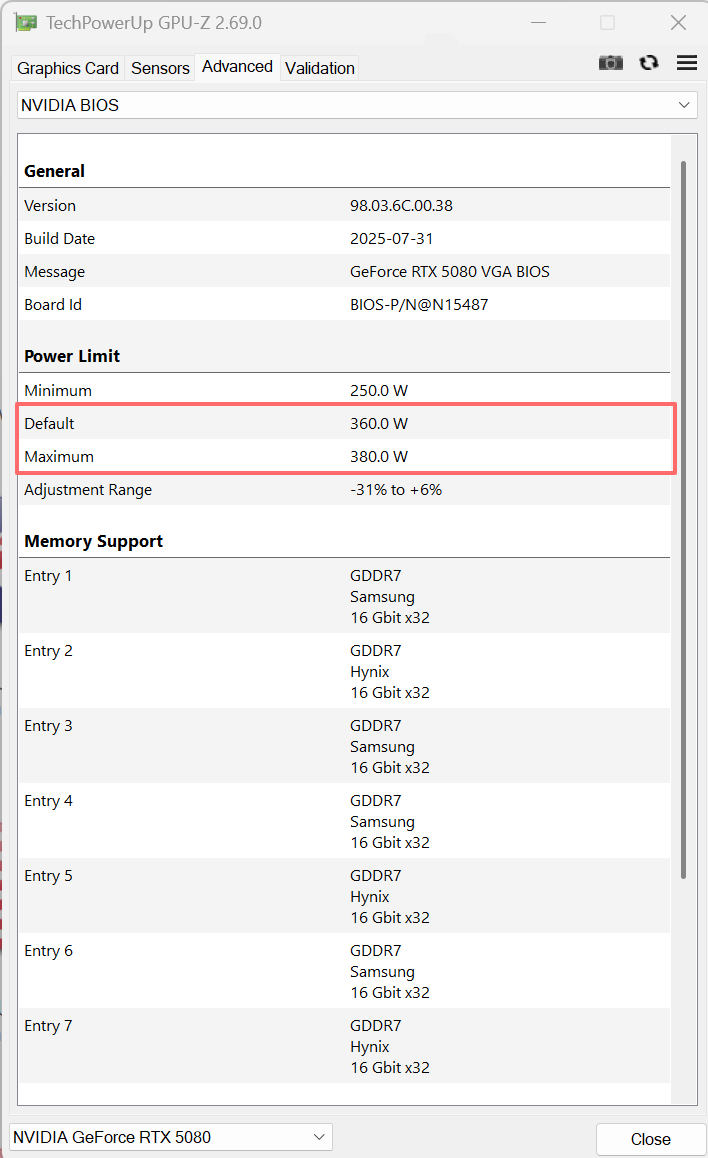Select the Board Id BIOS-P/N@N15487 value
This screenshot has height=1158, width=708.
419,304
